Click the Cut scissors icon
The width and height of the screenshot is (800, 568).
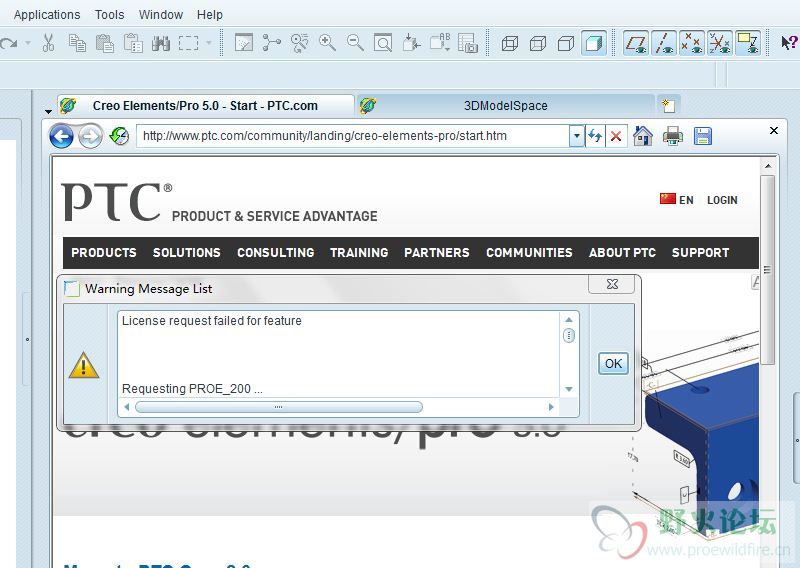48,43
